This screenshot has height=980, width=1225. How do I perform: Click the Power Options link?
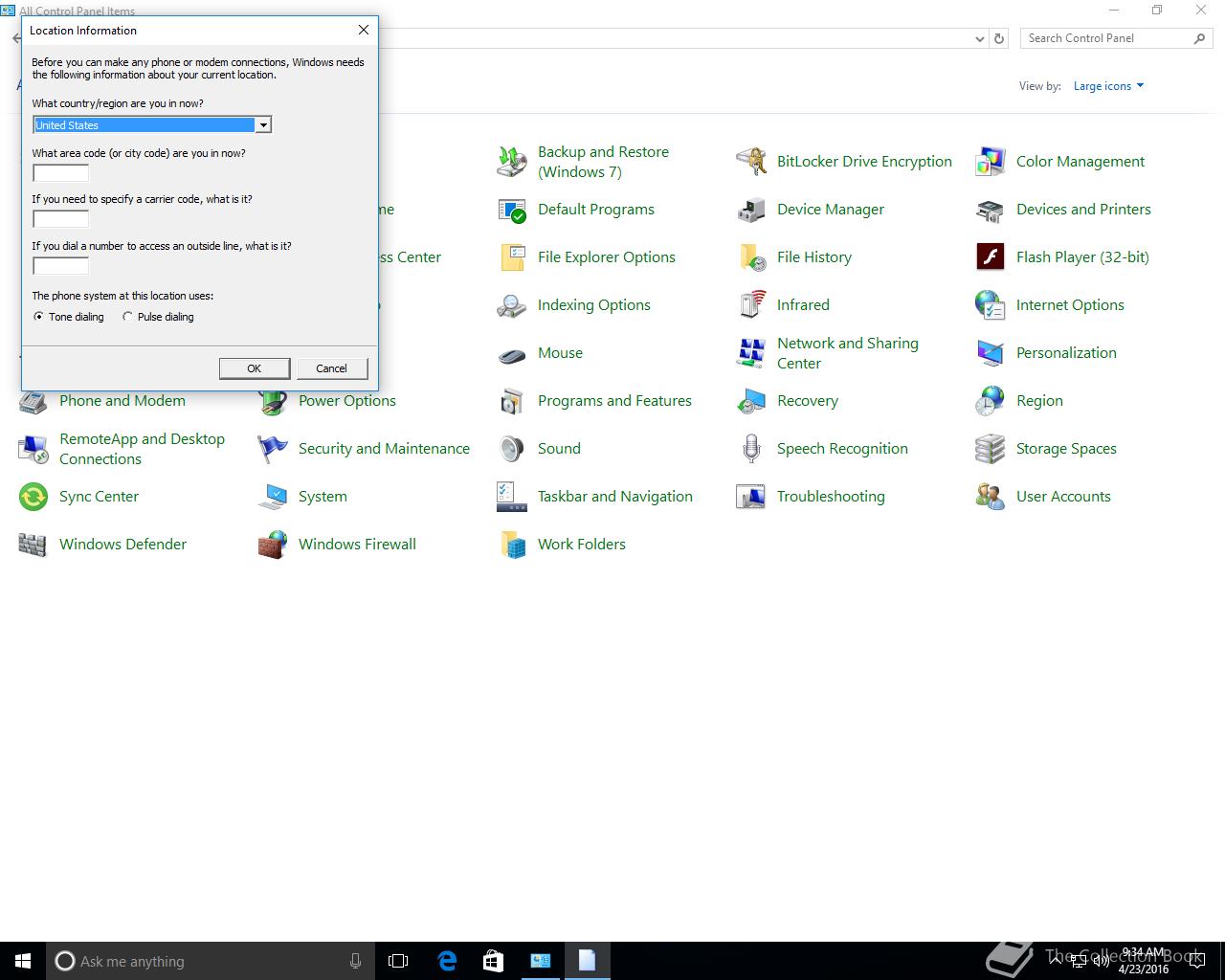tap(347, 401)
